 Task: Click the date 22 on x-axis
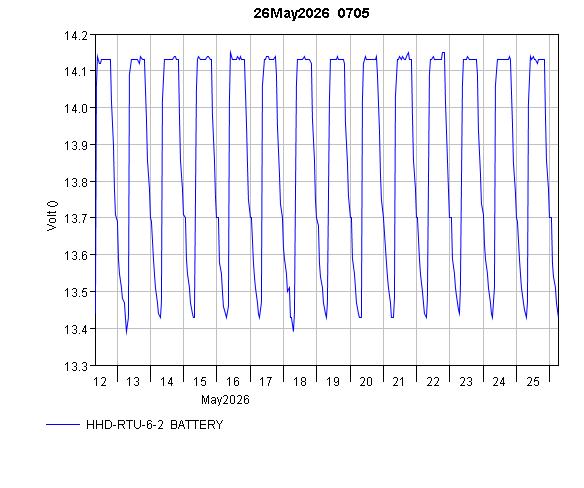click(x=433, y=381)
